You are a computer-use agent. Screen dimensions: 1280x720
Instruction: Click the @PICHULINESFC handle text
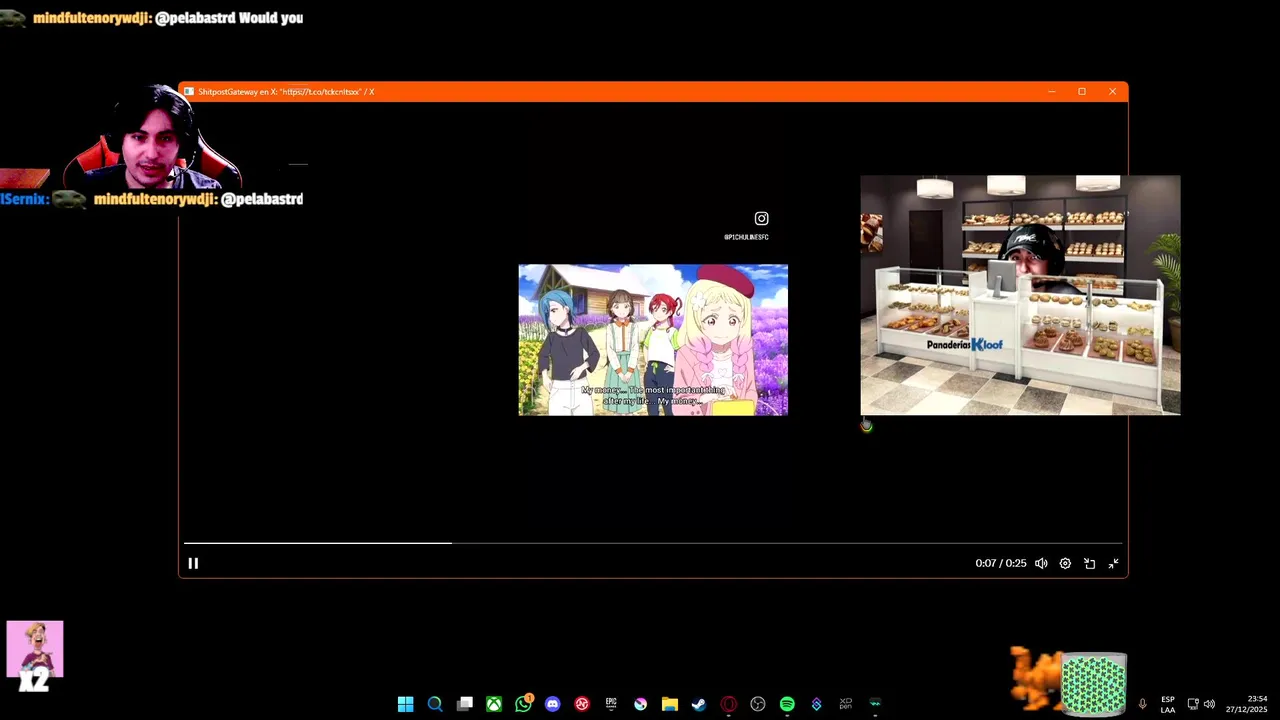coord(746,237)
